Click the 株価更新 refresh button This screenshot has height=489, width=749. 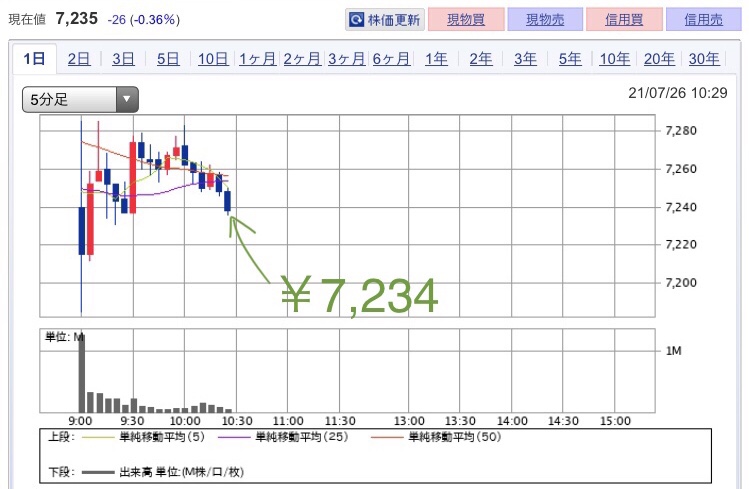coord(385,20)
